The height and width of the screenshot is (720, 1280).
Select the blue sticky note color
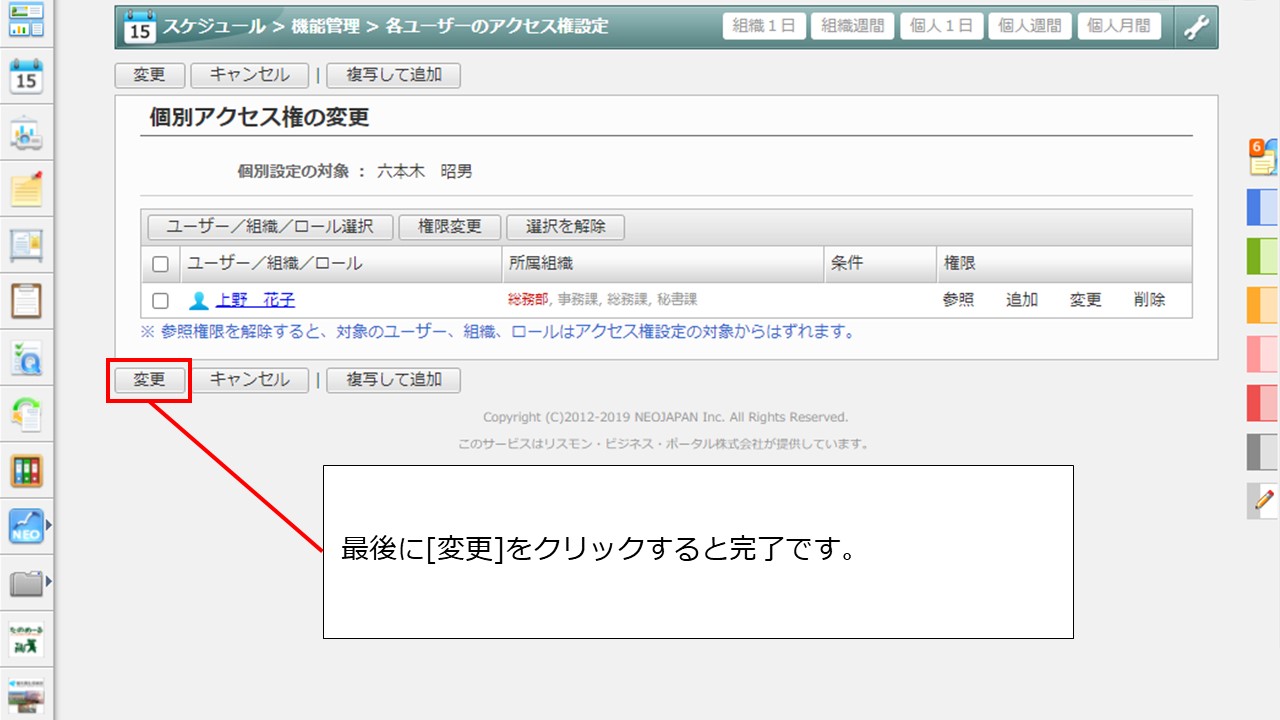tap(1263, 207)
